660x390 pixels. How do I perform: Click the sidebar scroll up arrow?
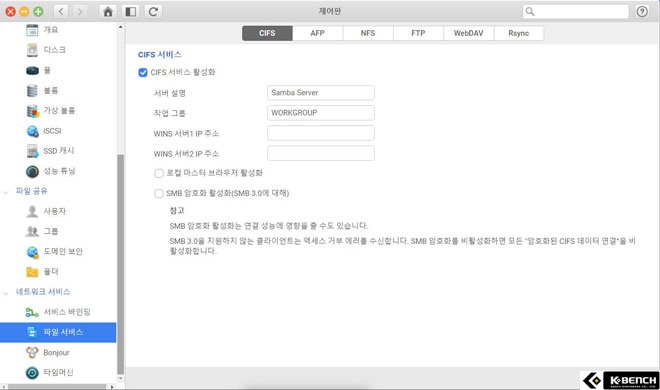click(x=120, y=27)
